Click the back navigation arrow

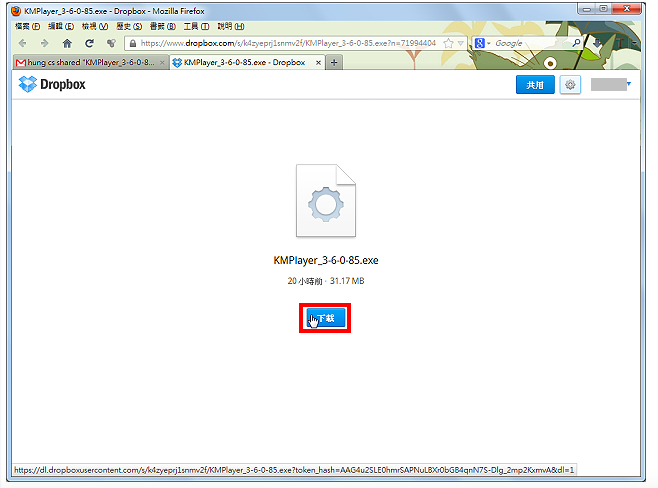point(23,43)
